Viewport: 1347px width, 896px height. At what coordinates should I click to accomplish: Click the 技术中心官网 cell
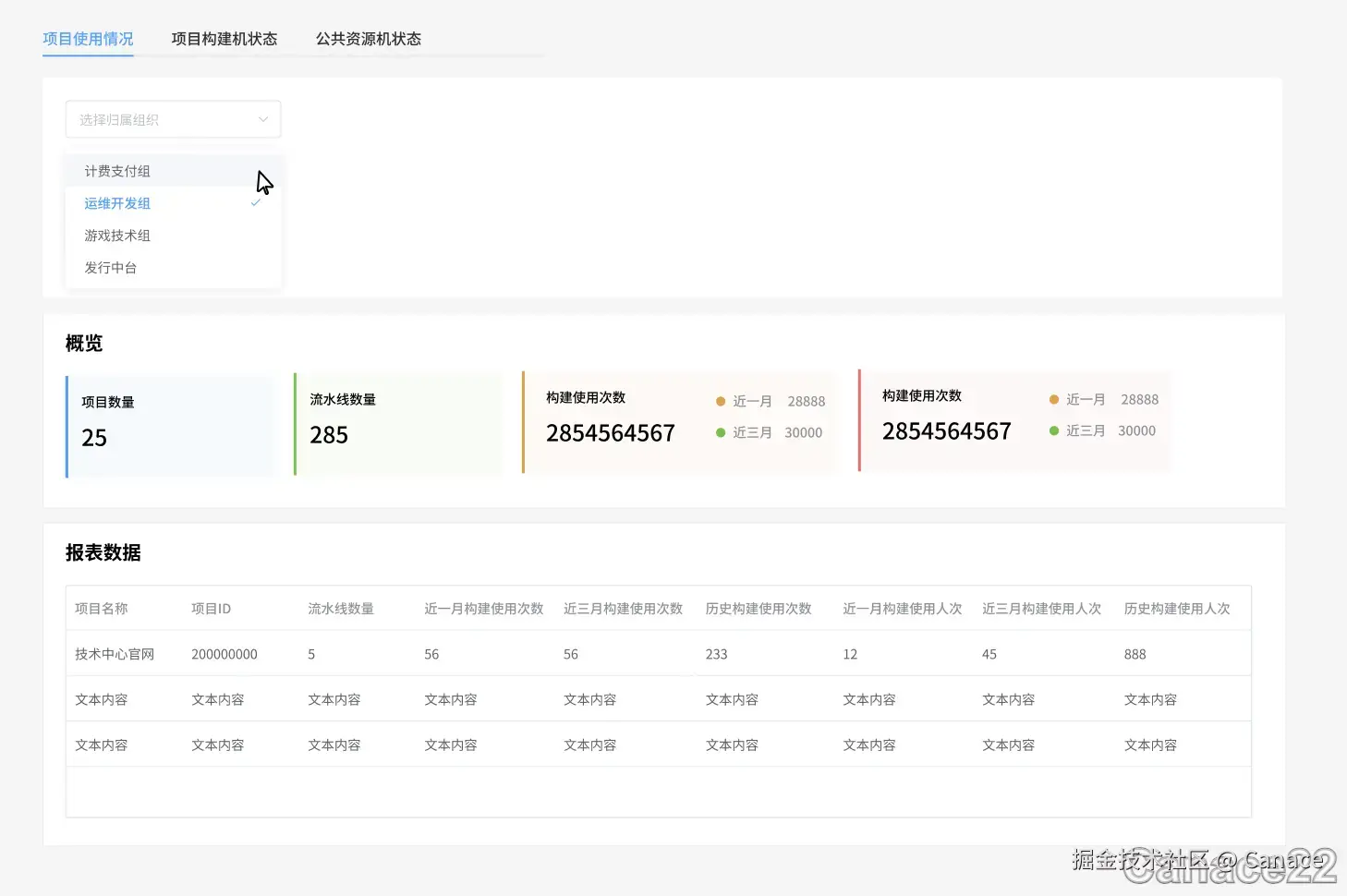(x=115, y=654)
